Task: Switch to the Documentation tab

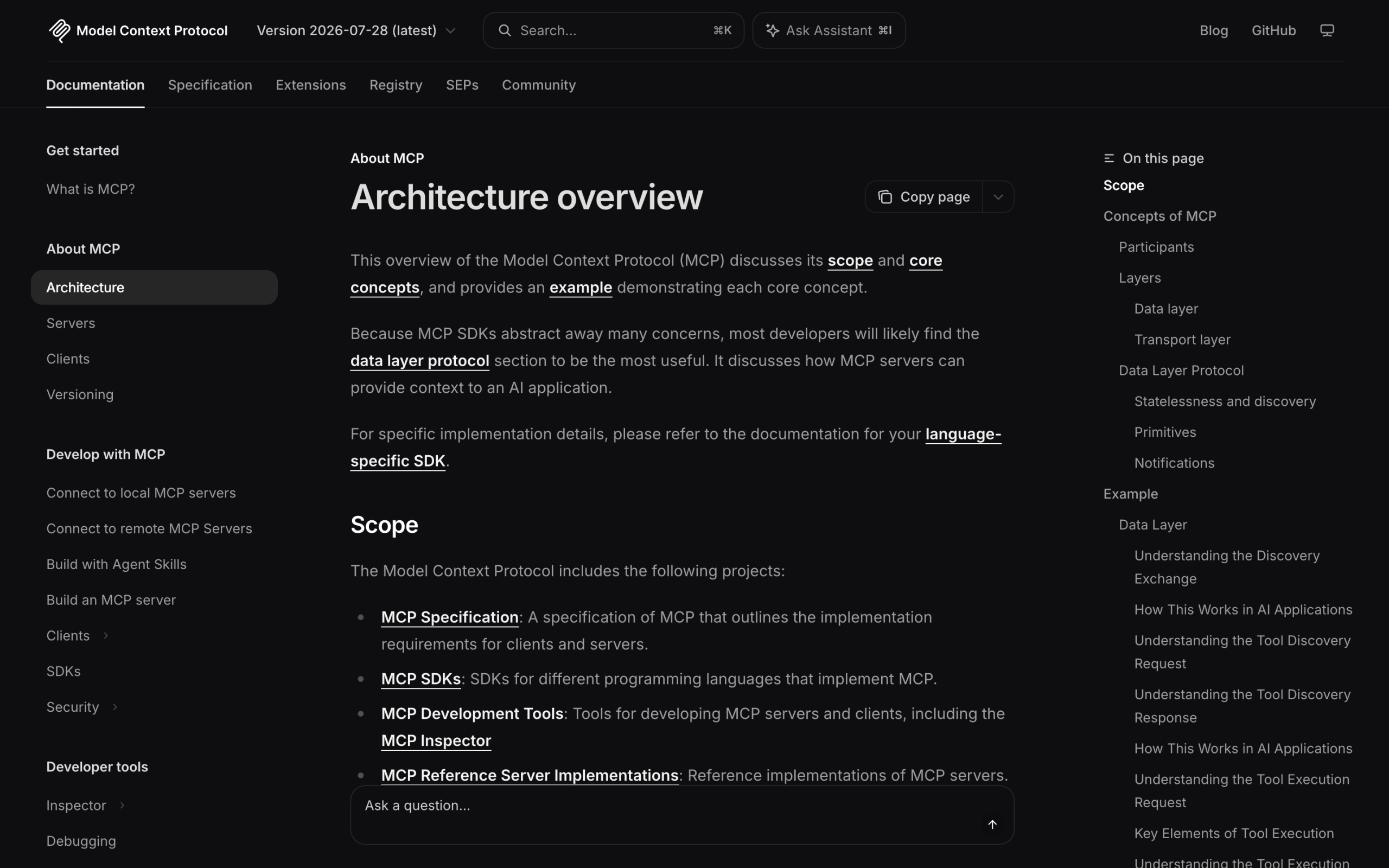Action: coord(95,85)
